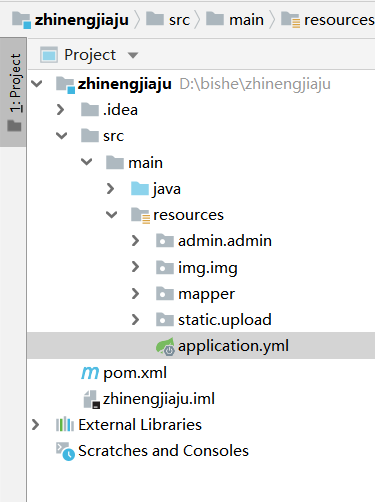The height and width of the screenshot is (502, 375).
Task: Click the blue java source folder icon
Action: point(140,189)
